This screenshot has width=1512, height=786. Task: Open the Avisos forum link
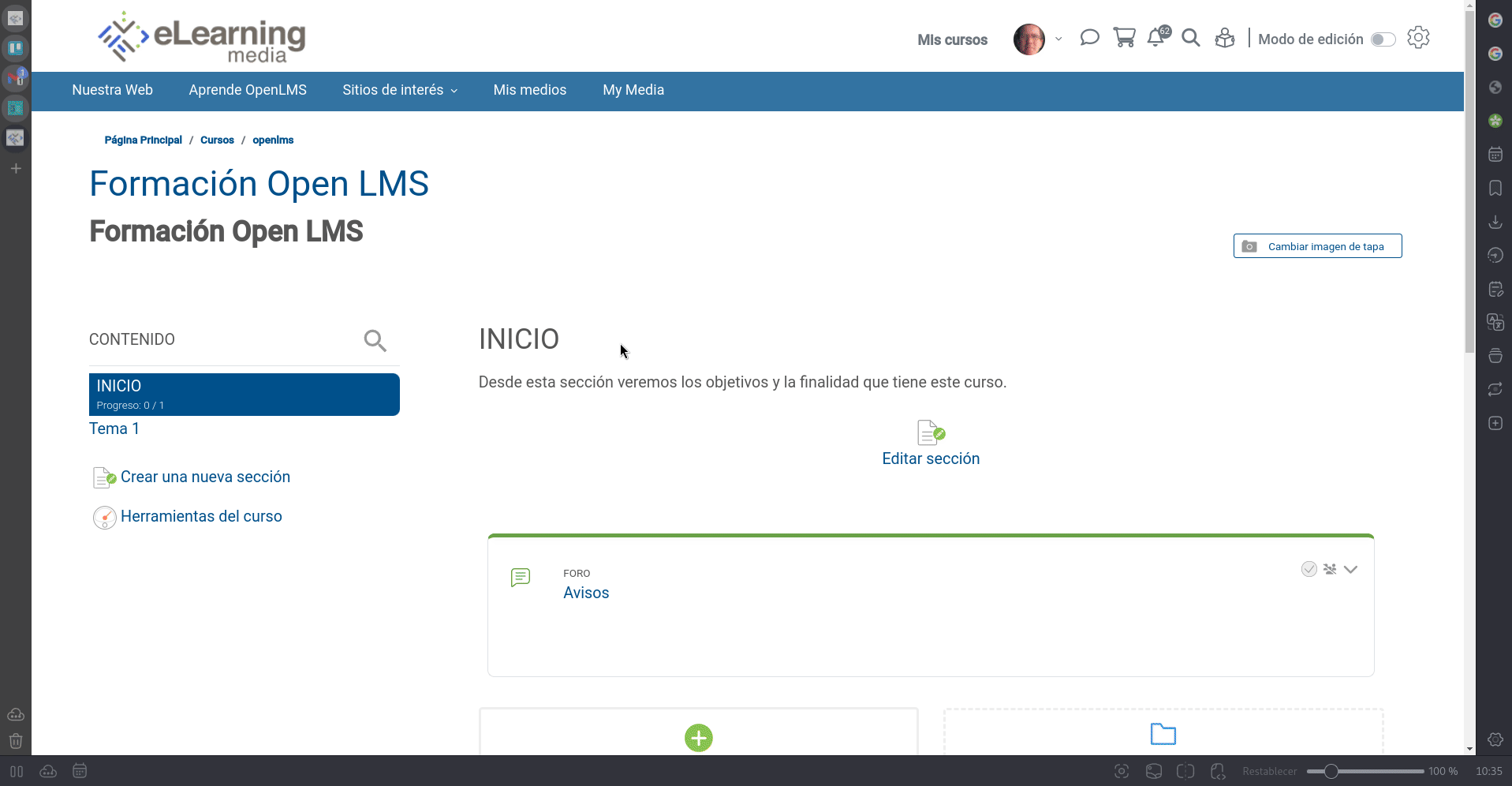(x=586, y=593)
